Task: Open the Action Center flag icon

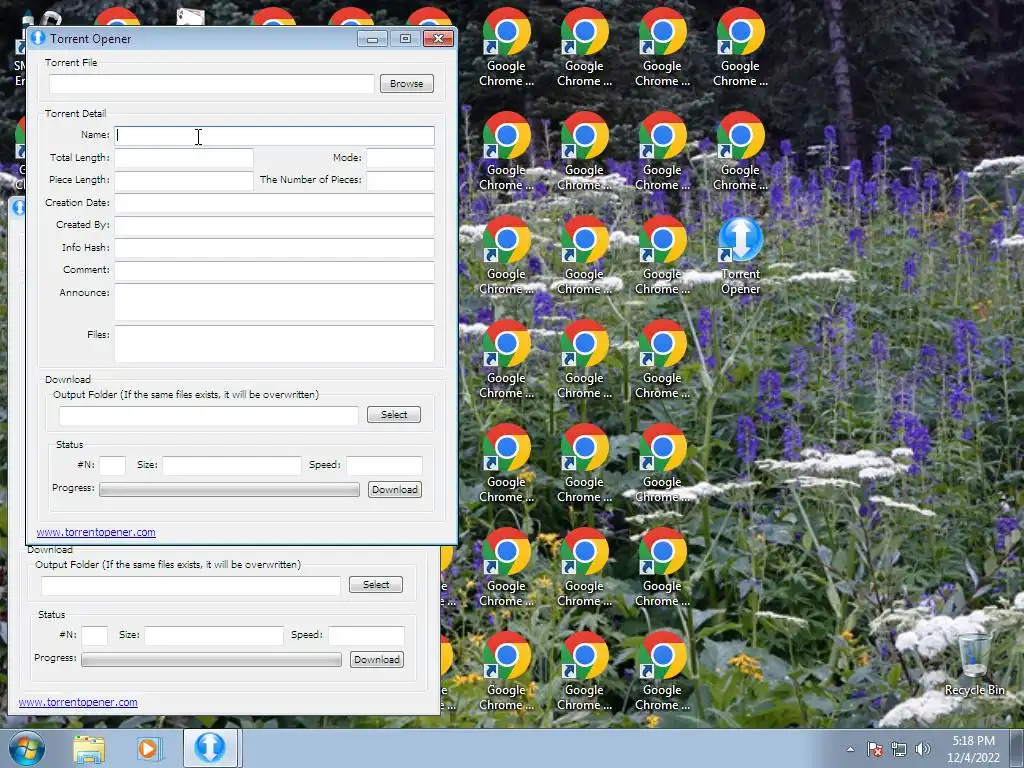Action: tap(875, 749)
